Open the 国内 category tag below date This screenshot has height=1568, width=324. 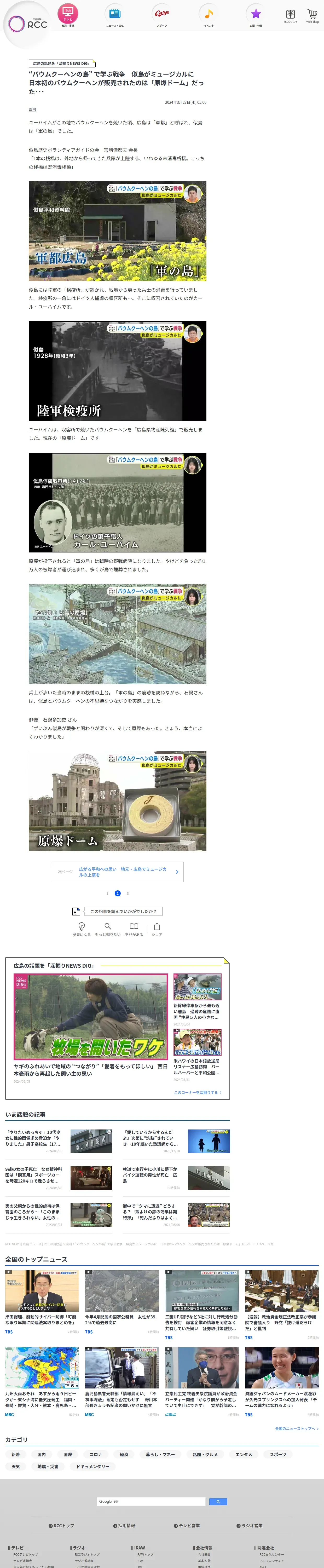click(32, 109)
